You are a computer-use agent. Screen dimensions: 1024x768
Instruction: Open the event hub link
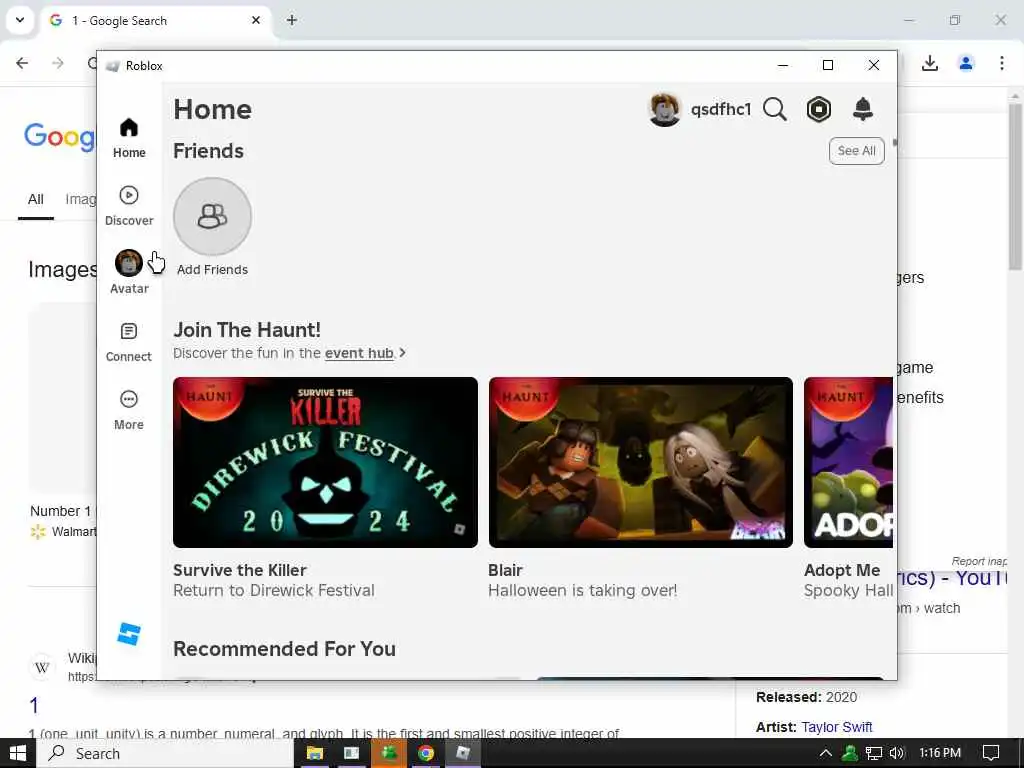coord(359,353)
